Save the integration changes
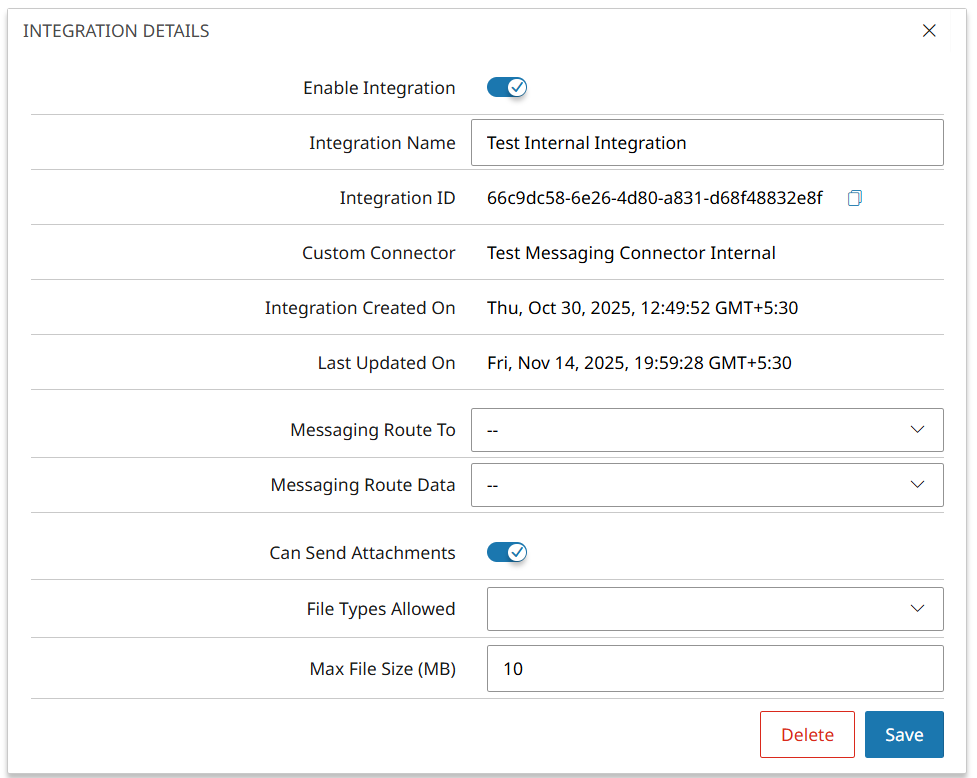 pos(904,734)
